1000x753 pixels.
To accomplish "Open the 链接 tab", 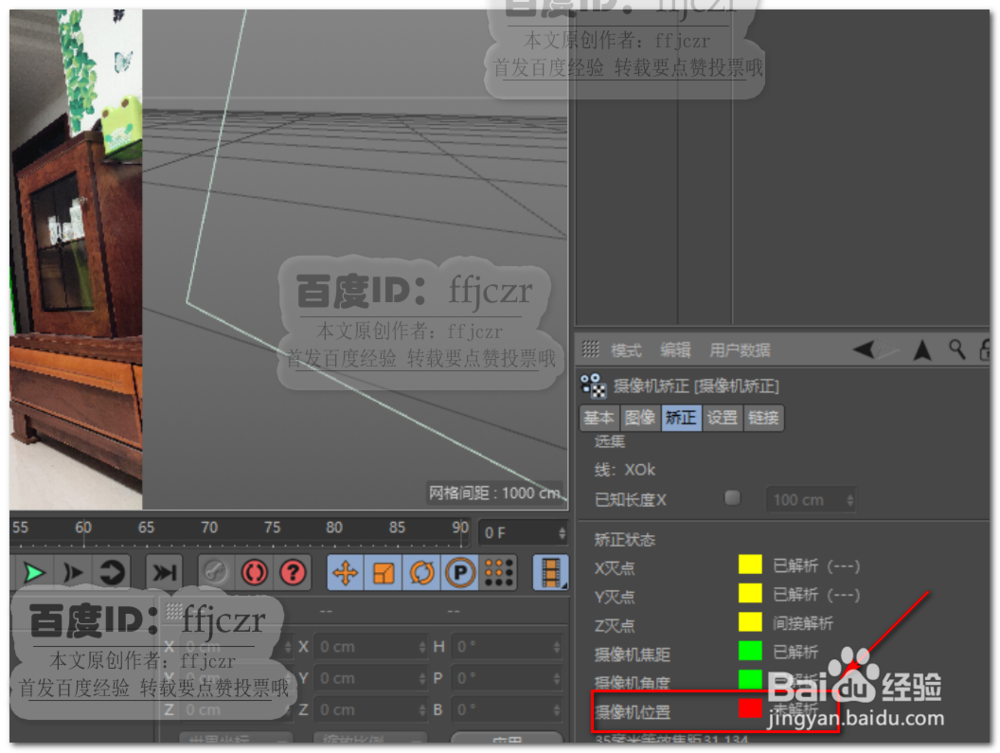I will [763, 418].
